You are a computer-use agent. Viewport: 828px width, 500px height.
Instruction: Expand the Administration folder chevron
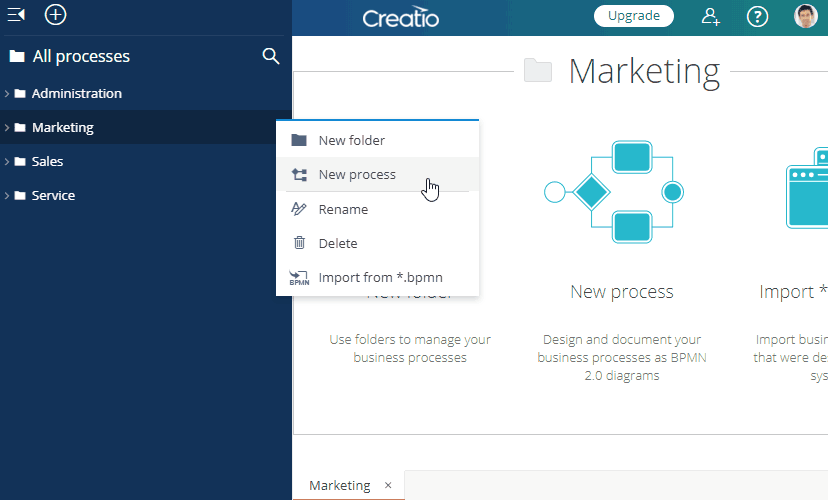(x=7, y=93)
